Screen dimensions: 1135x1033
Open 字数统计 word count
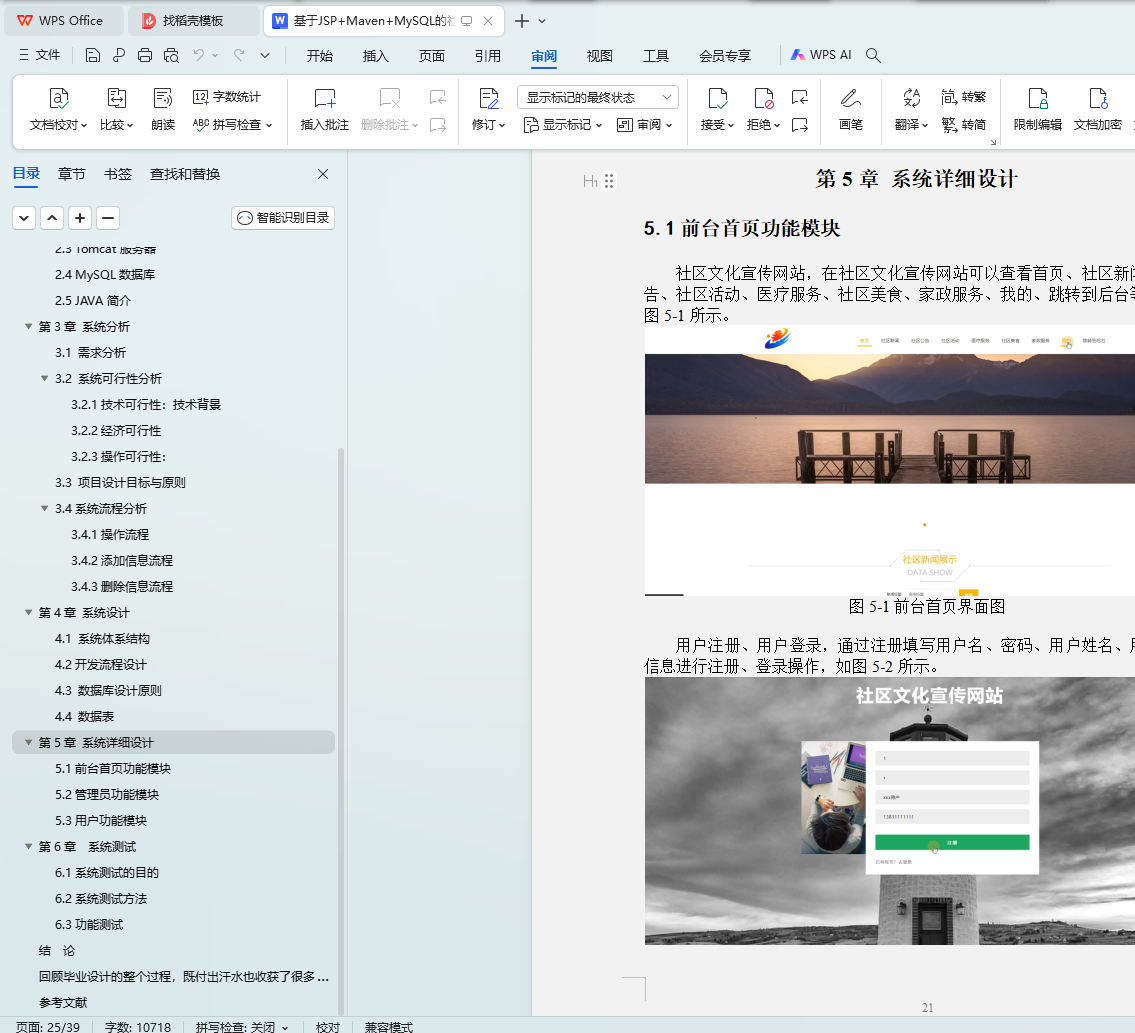(x=227, y=97)
